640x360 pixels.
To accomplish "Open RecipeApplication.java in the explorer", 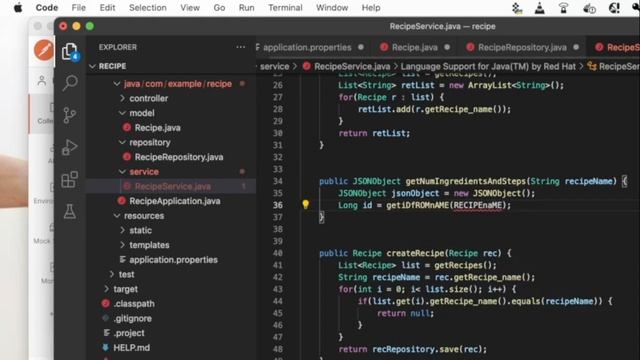I will pos(175,201).
